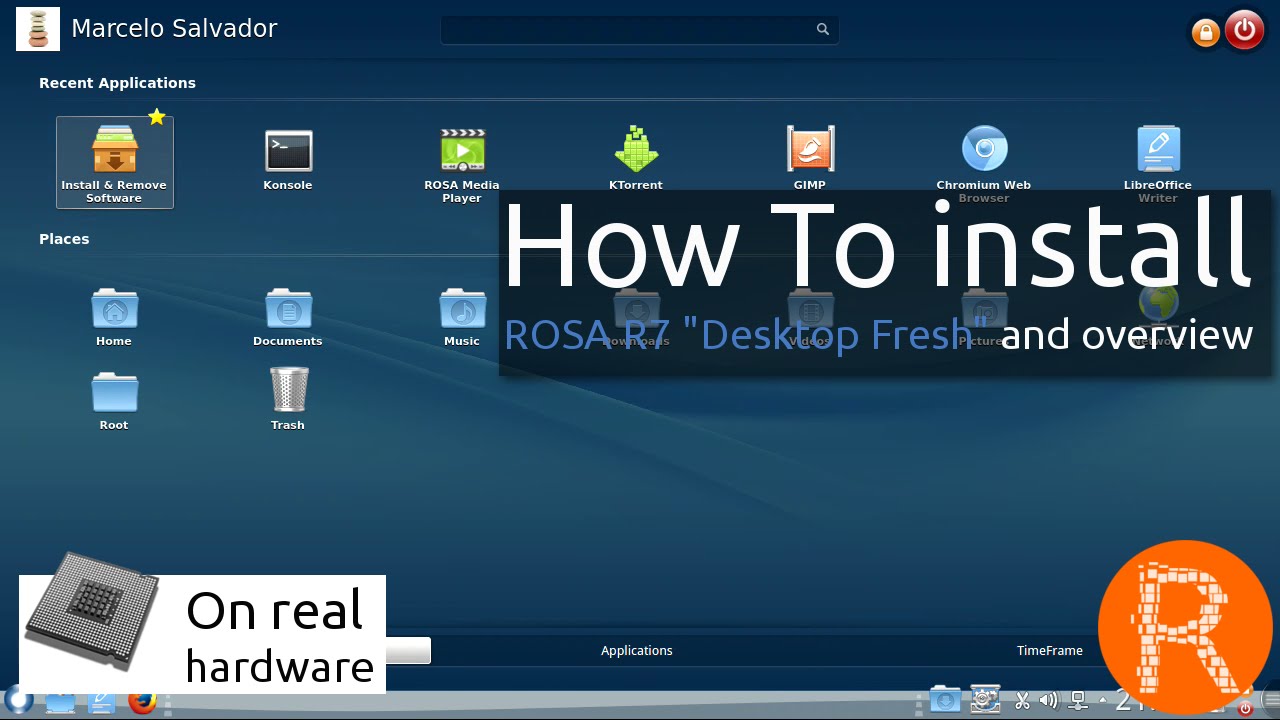The height and width of the screenshot is (720, 1280).
Task: Open the Root folder
Action: point(114,400)
